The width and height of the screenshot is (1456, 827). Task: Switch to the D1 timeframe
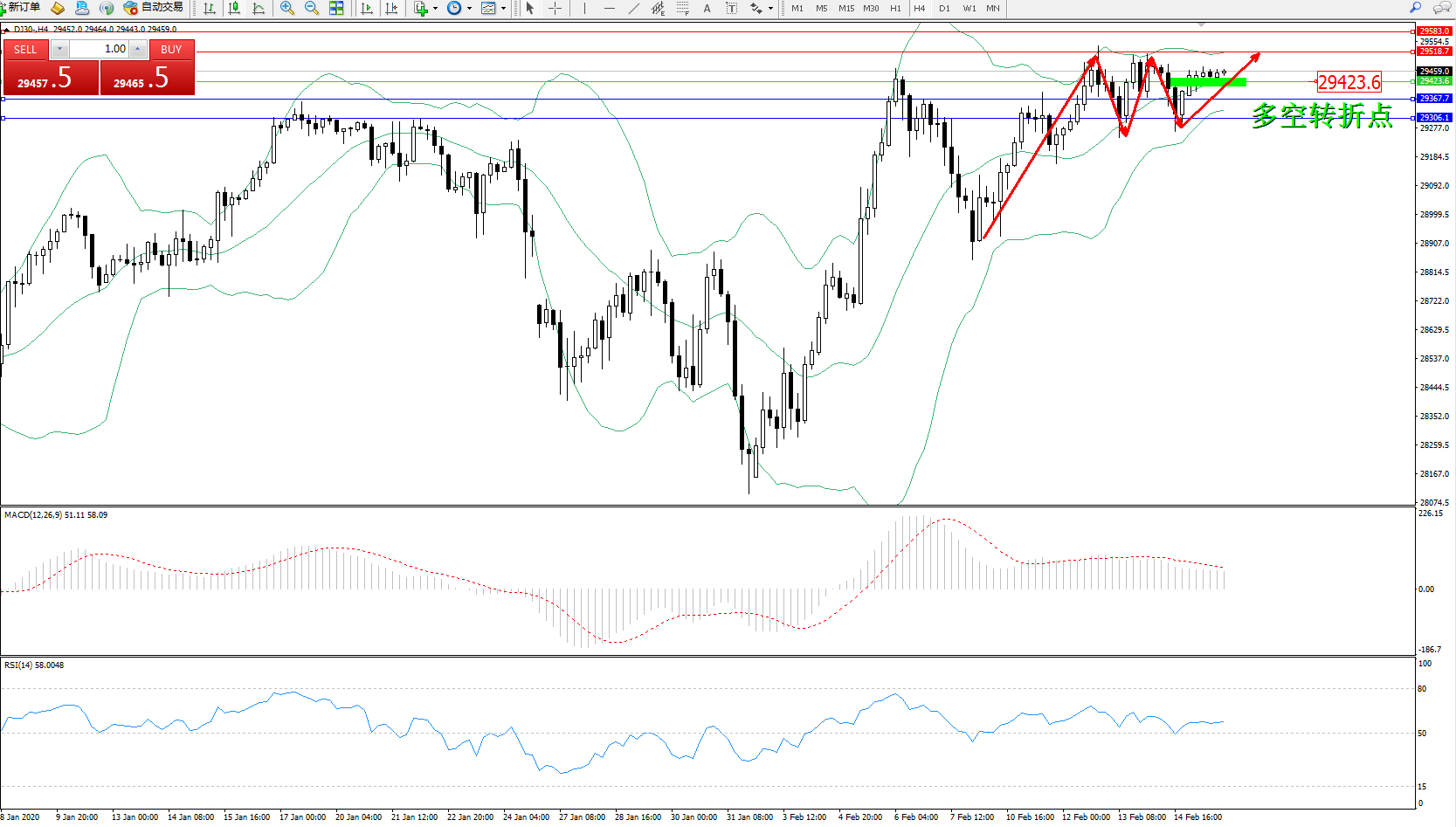[x=944, y=8]
